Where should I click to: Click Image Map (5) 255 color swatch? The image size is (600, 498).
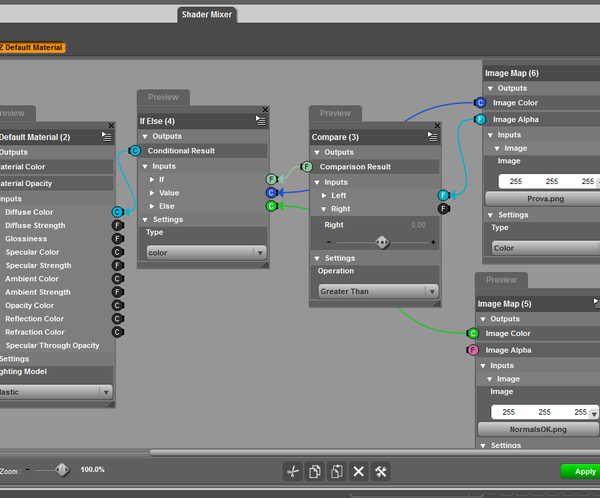click(x=545, y=412)
